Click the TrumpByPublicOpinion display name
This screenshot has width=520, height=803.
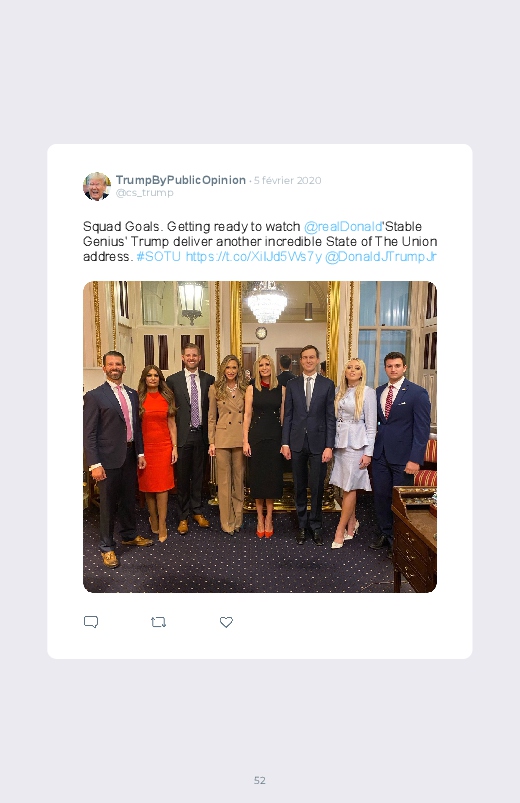(x=180, y=180)
